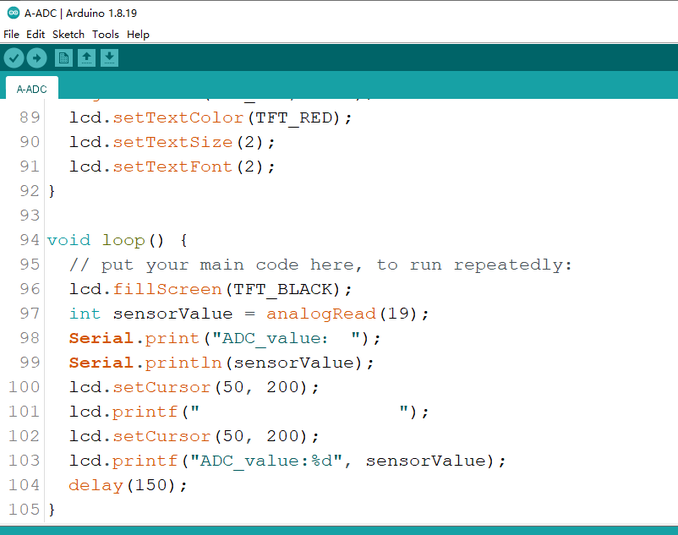Click line number 93 in the gutter

click(x=29, y=215)
